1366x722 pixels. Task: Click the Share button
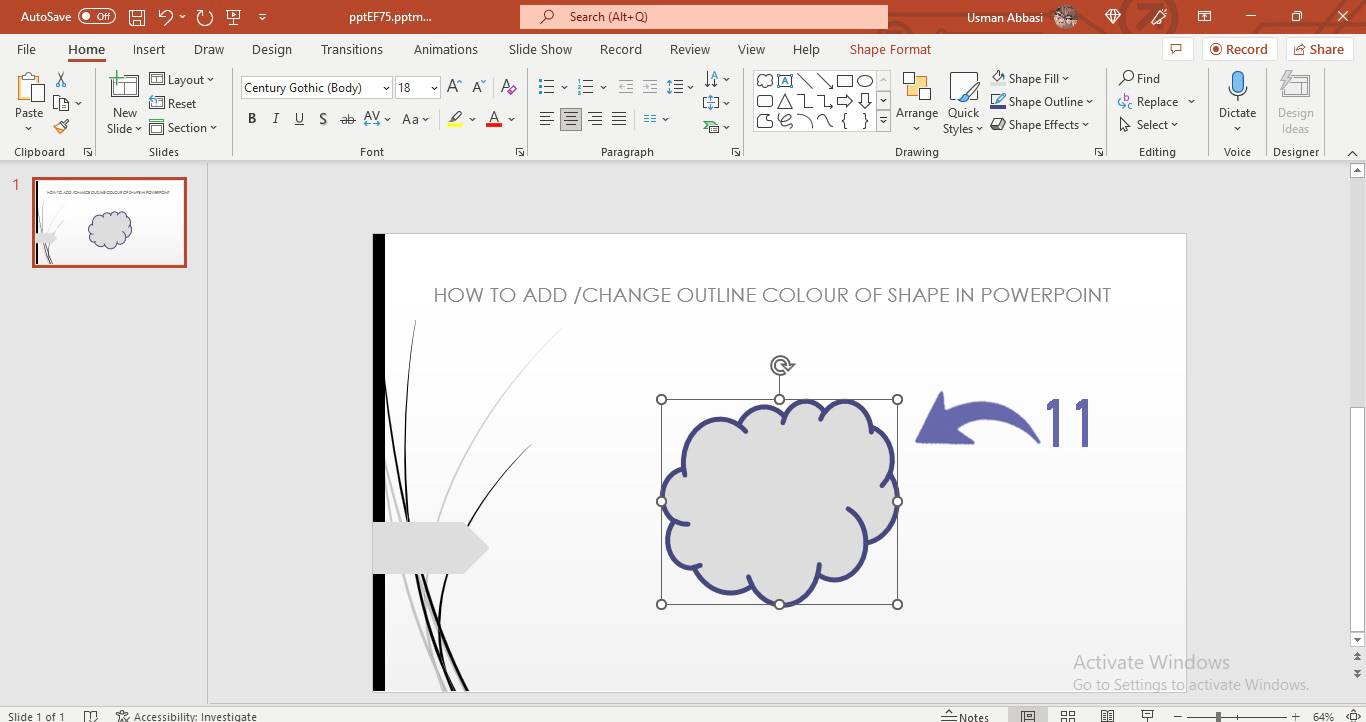click(1317, 49)
